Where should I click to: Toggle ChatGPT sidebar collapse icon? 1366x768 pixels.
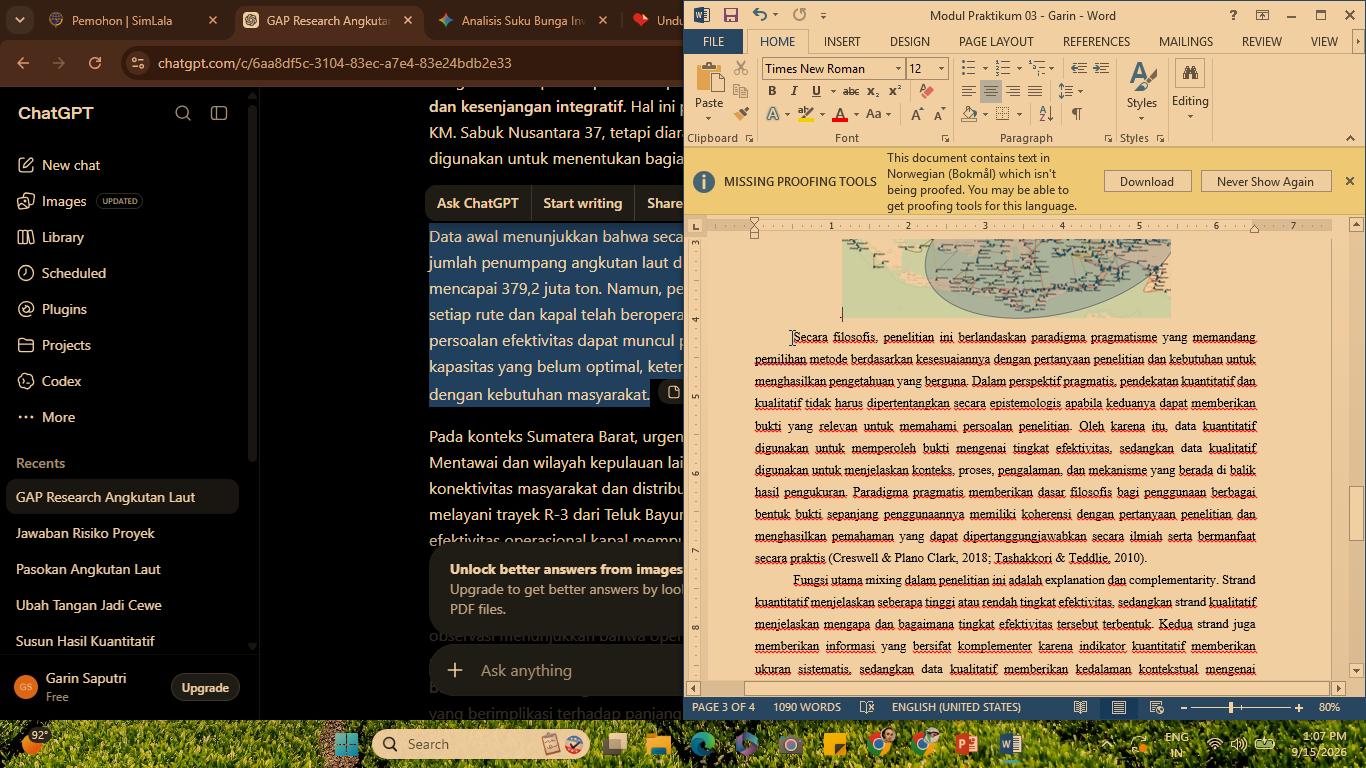[x=219, y=113]
